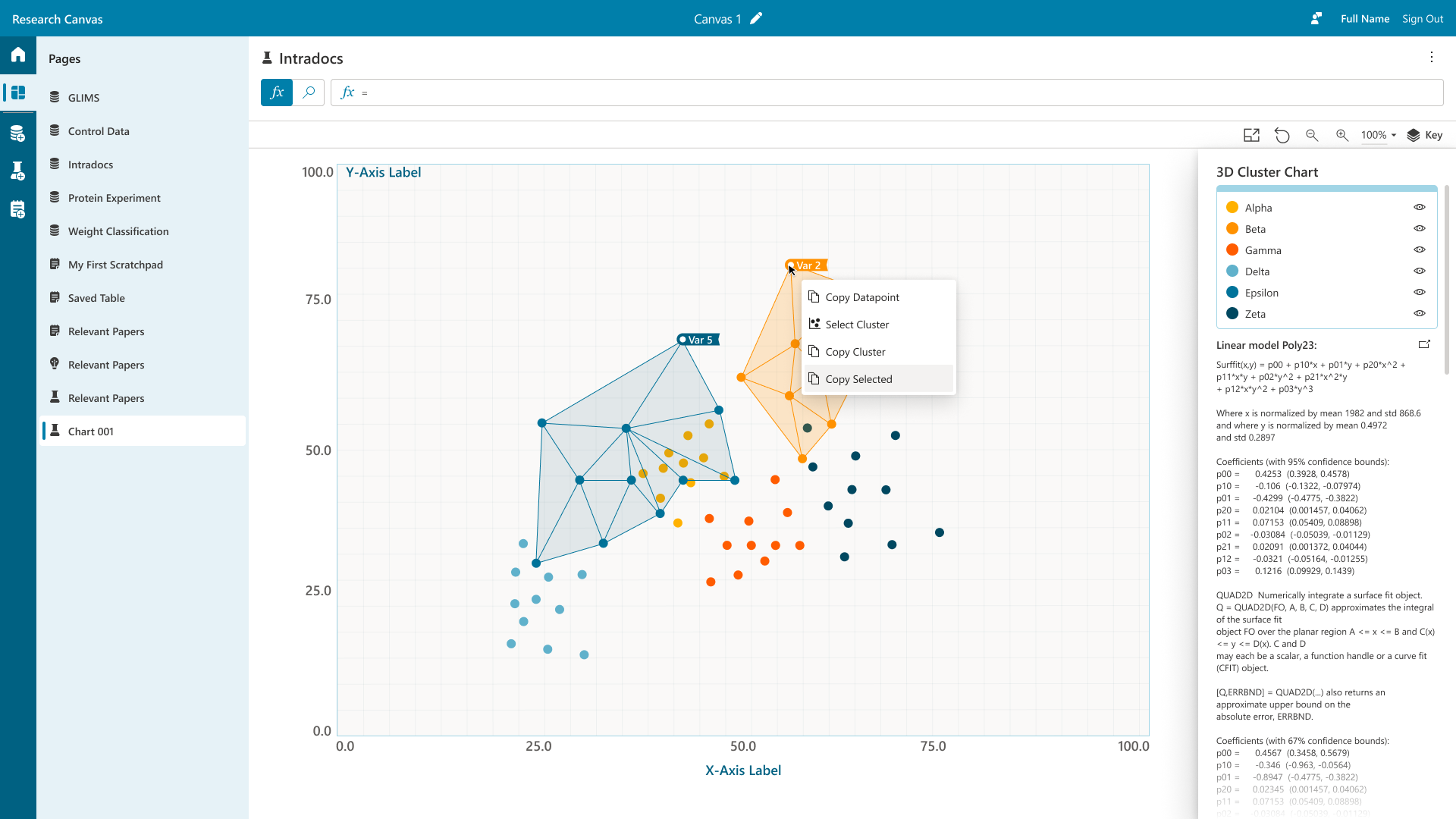Reset chart view with the undo arrow

point(1282,135)
